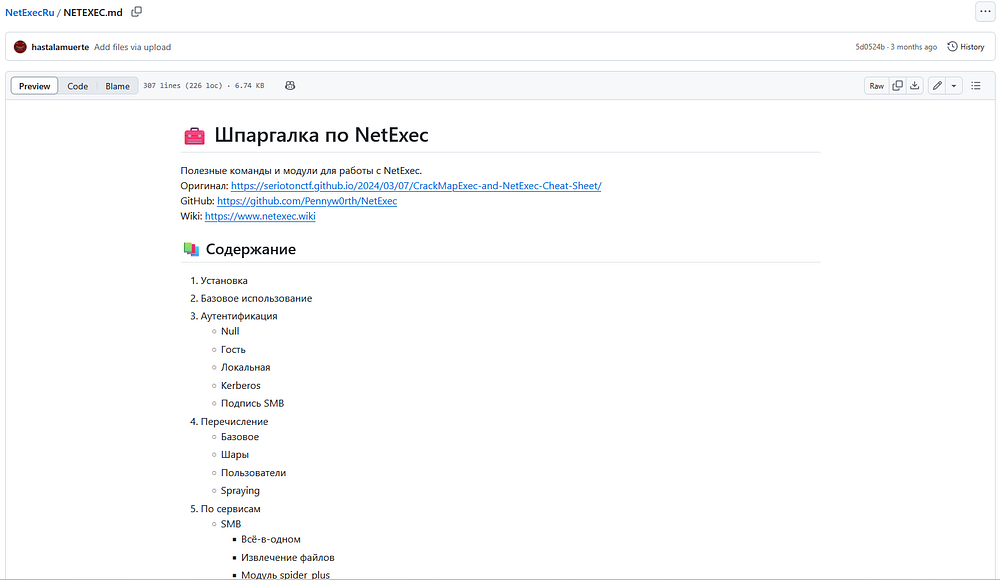Open commit 5d0524b details
1000x580 pixels.
[870, 47]
